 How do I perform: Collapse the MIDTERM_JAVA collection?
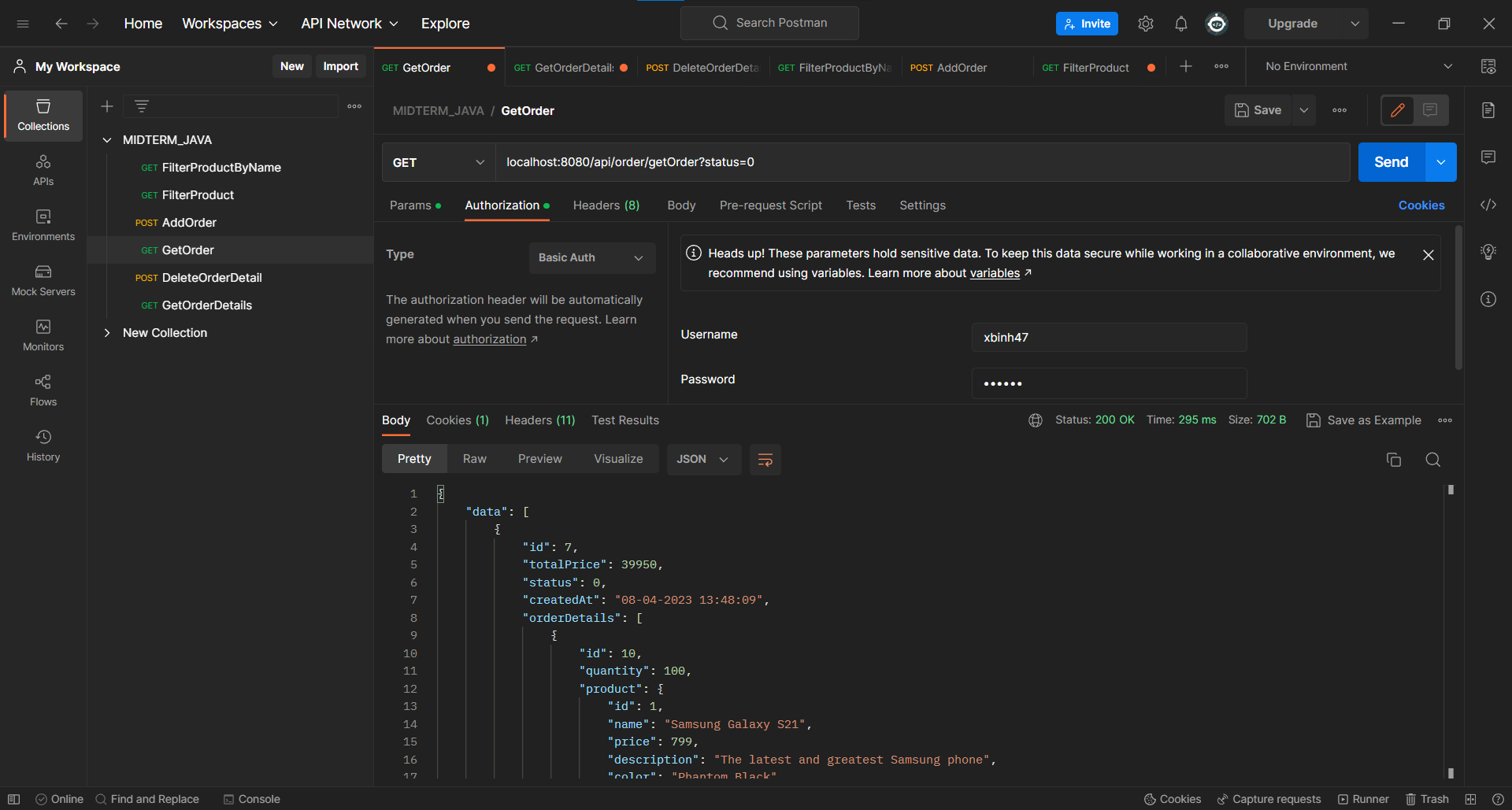tap(107, 140)
